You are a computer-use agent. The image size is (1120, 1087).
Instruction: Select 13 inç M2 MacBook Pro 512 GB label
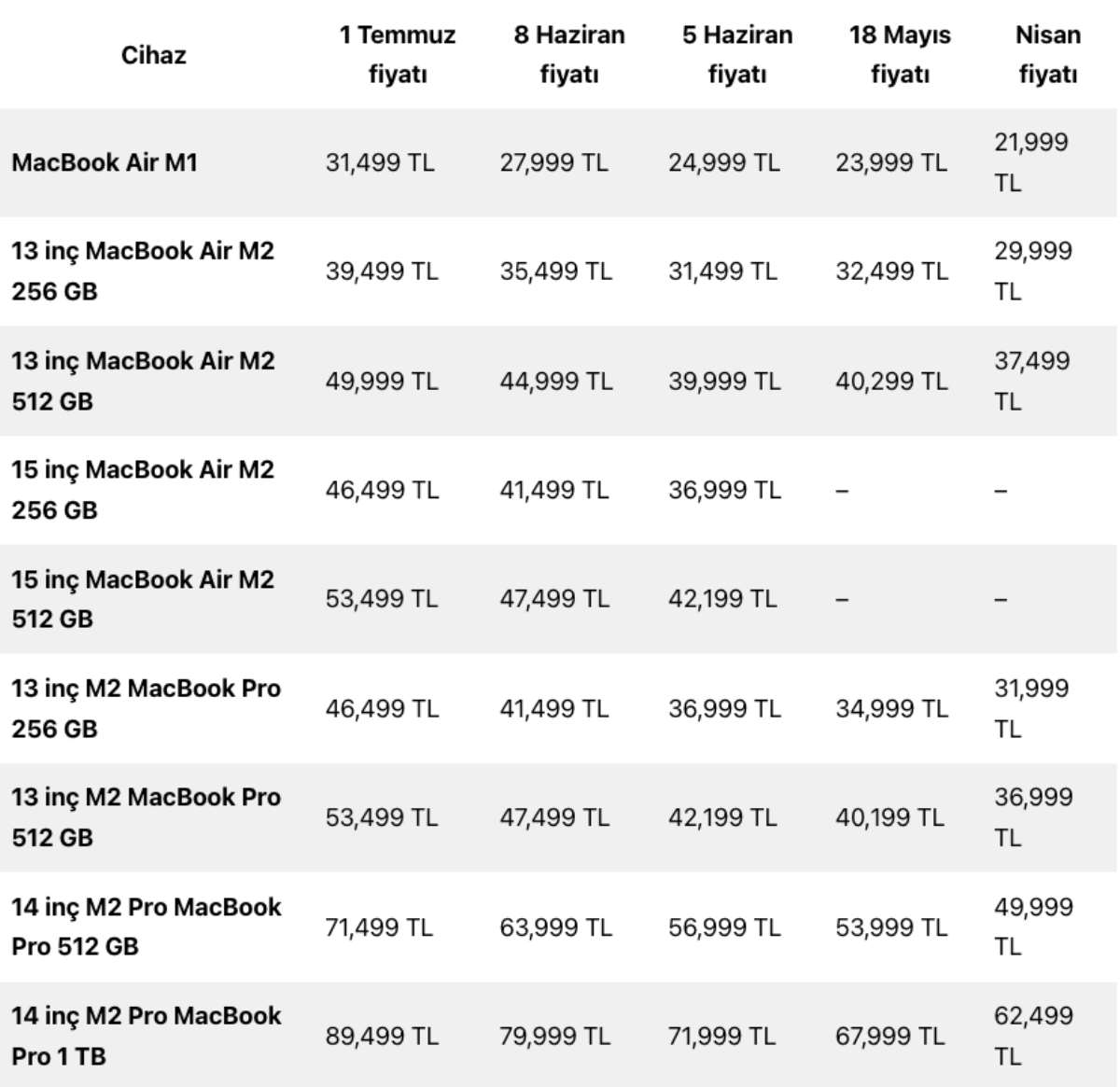[146, 817]
